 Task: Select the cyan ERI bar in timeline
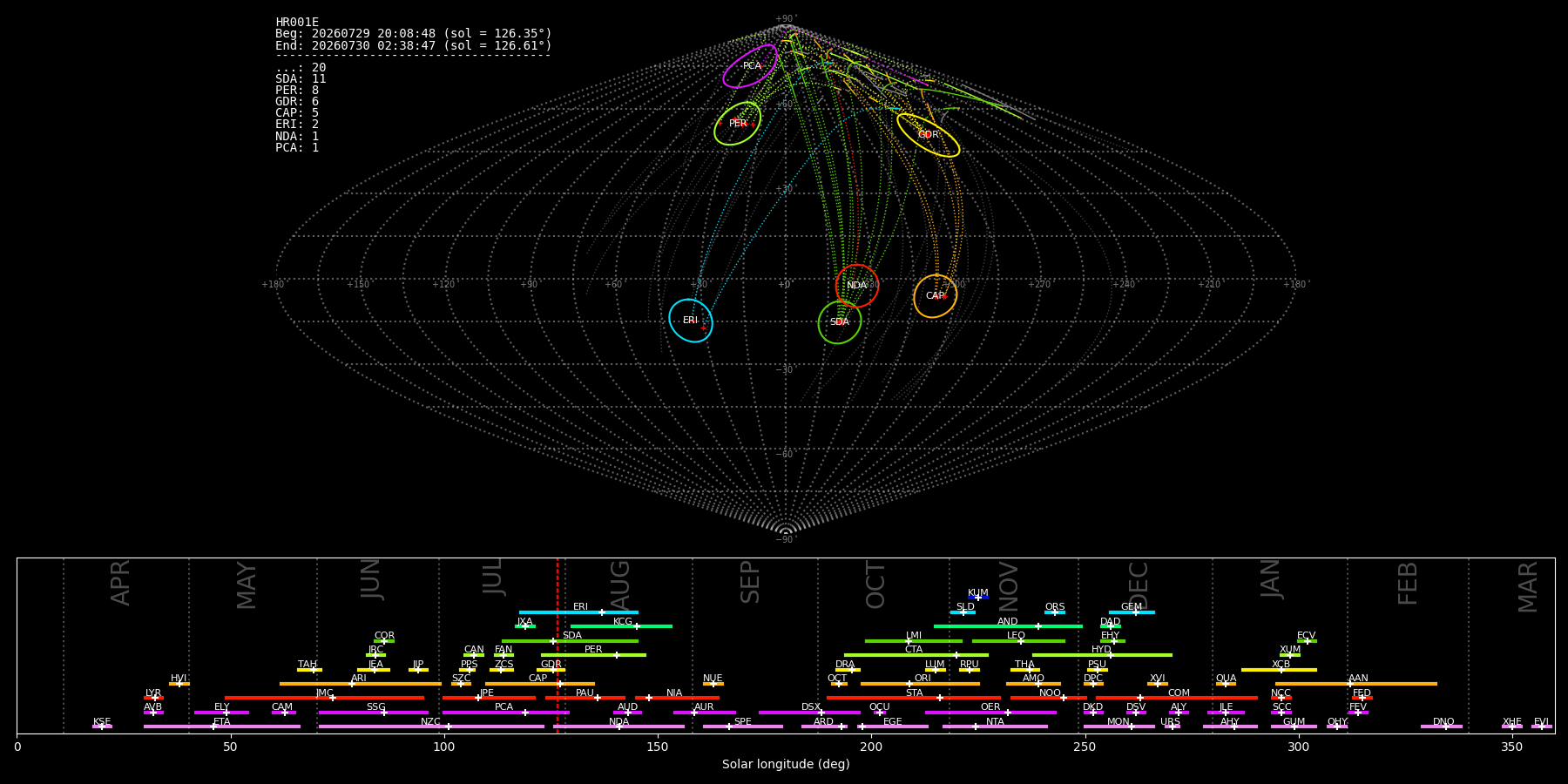click(578, 612)
